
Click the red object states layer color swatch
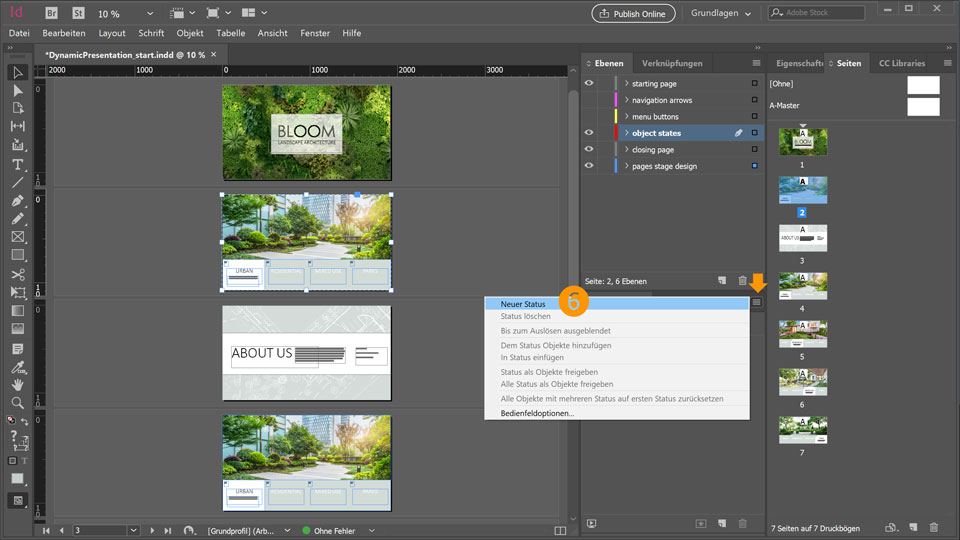pyautogui.click(x=616, y=133)
